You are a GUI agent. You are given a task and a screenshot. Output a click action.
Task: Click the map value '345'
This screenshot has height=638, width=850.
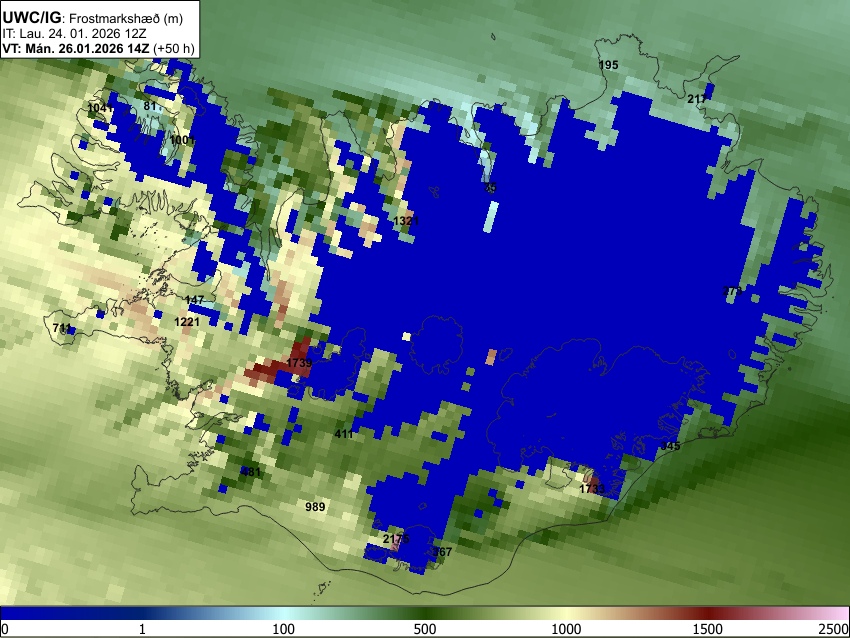coord(671,446)
